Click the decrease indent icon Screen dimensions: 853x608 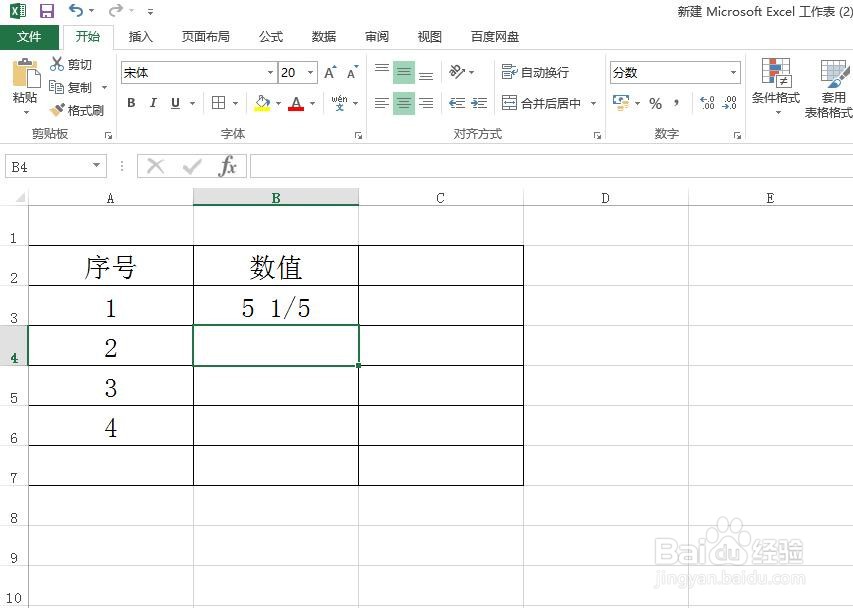tap(457, 103)
